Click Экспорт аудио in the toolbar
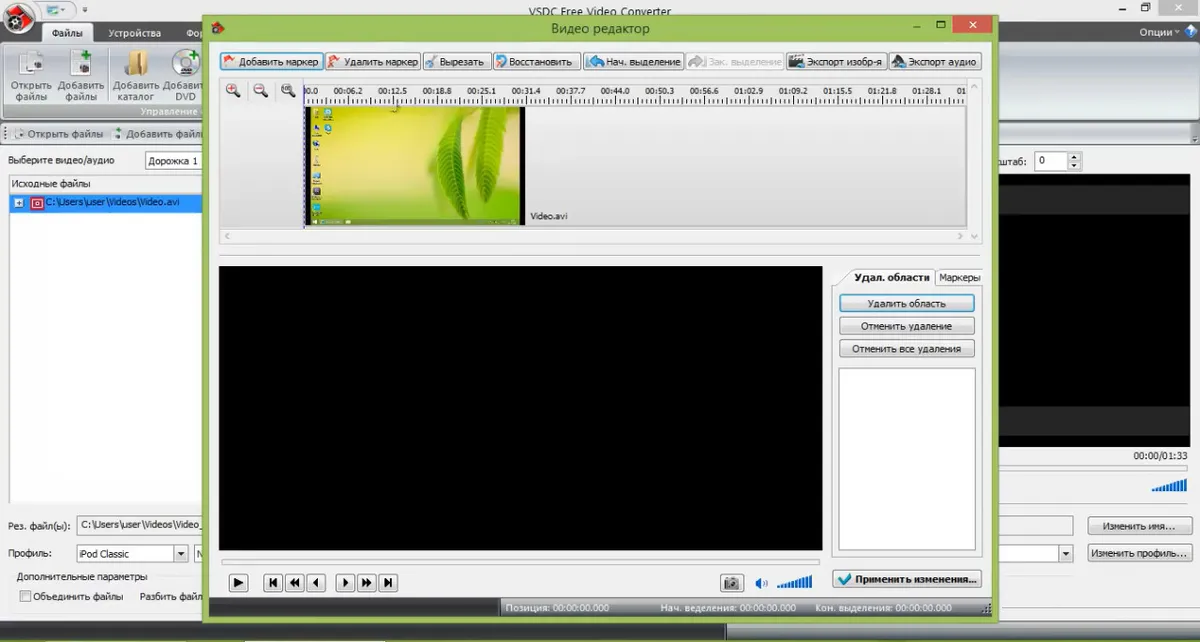 coord(934,62)
